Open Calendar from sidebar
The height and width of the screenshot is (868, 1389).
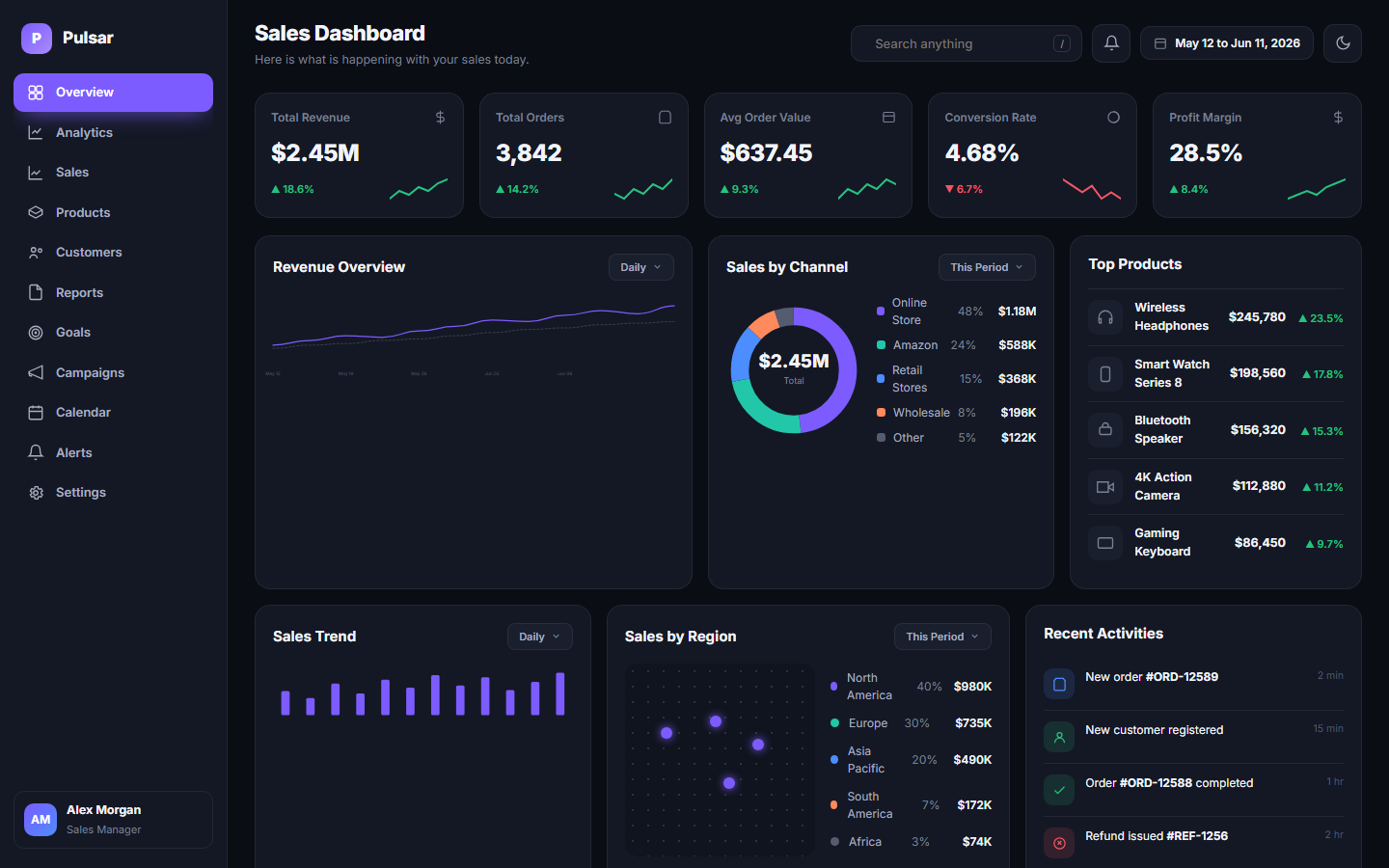[x=113, y=413]
